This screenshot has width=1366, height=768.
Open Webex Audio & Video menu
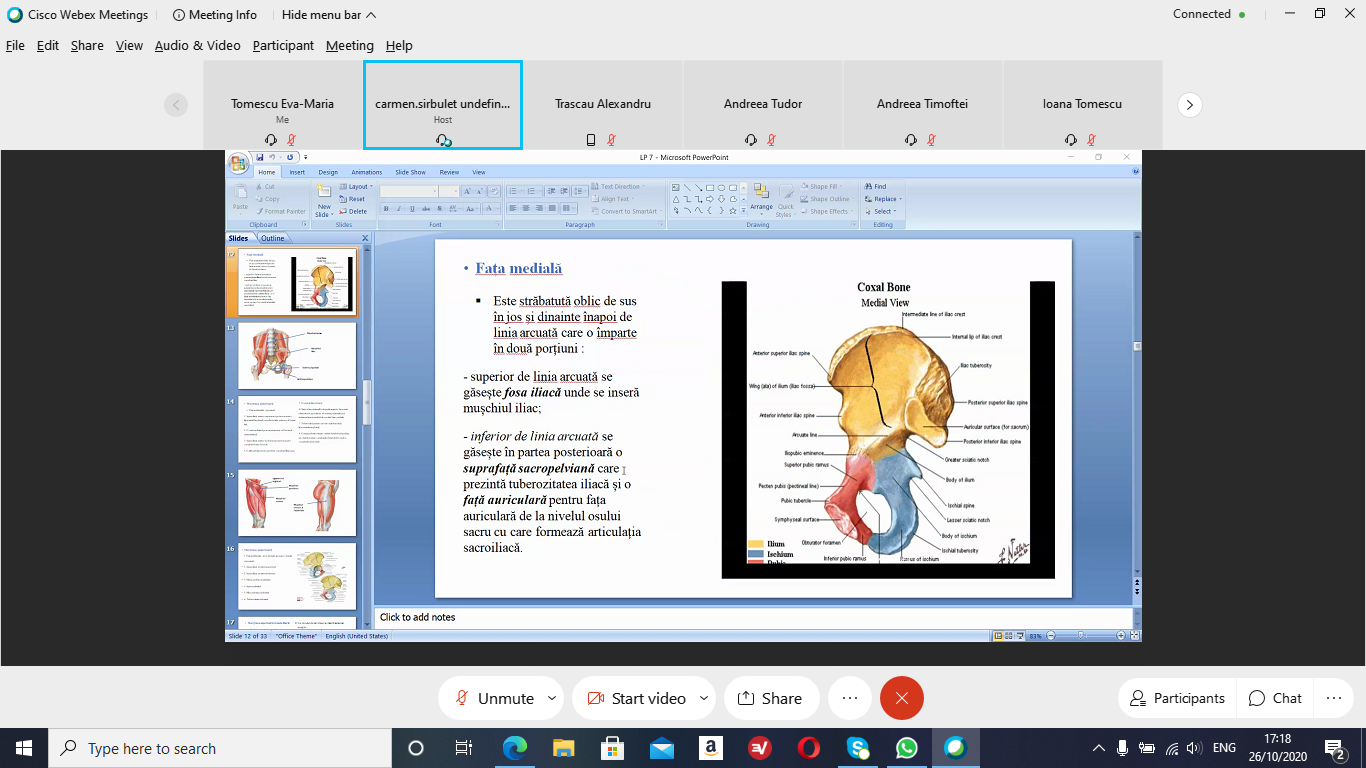[197, 45]
